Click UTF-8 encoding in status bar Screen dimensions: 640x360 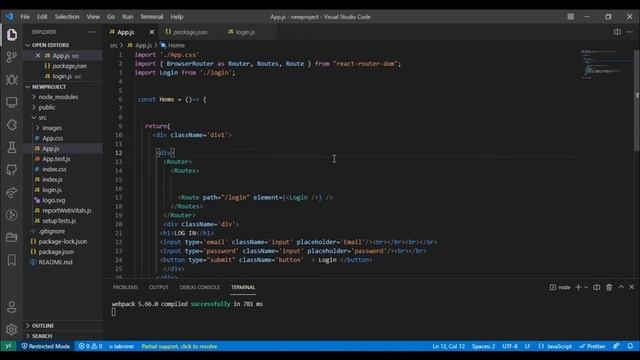(510, 346)
